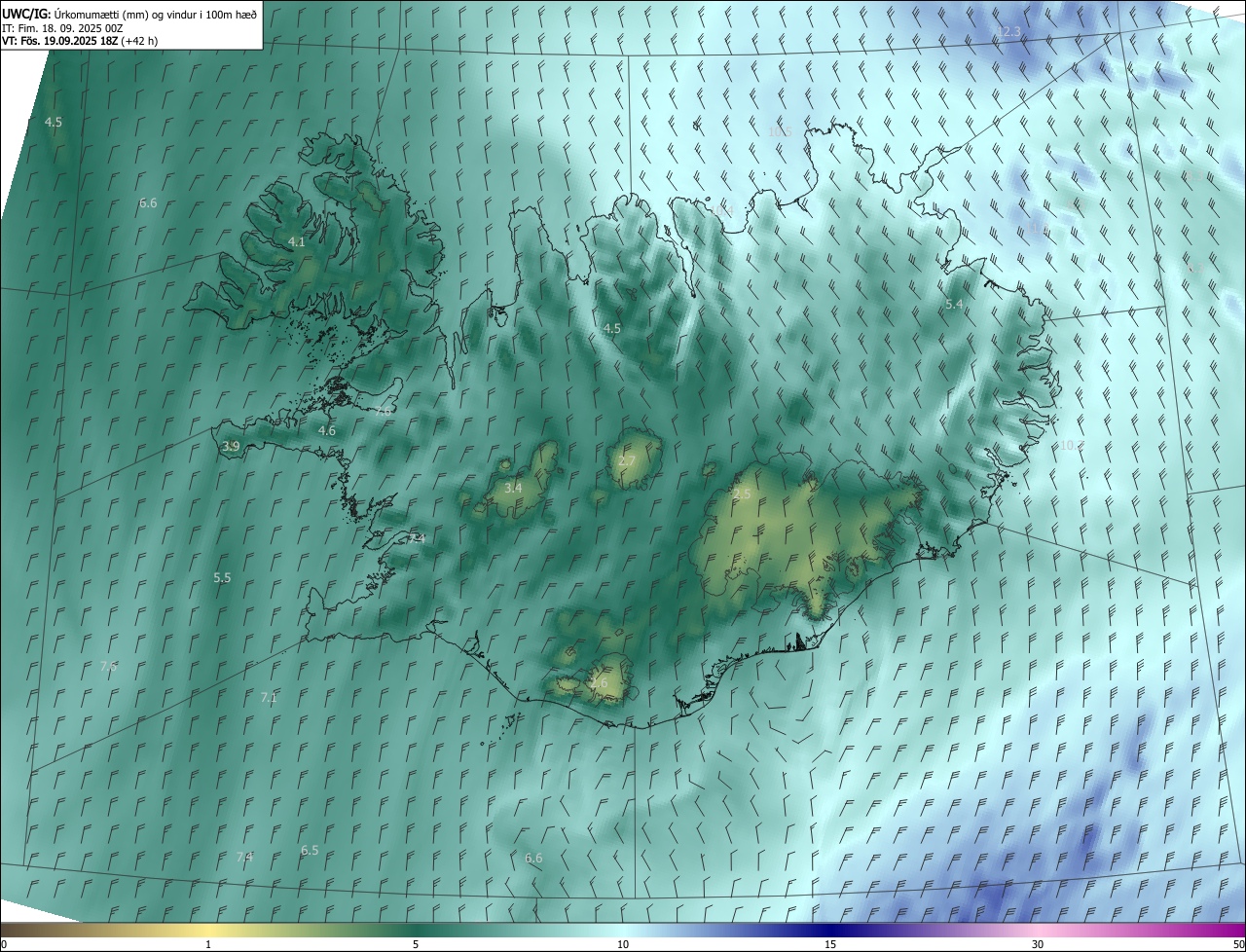Screen dimensions: 1246x952
Task: Click the 3.9 value label on the map
Action: pos(231,447)
